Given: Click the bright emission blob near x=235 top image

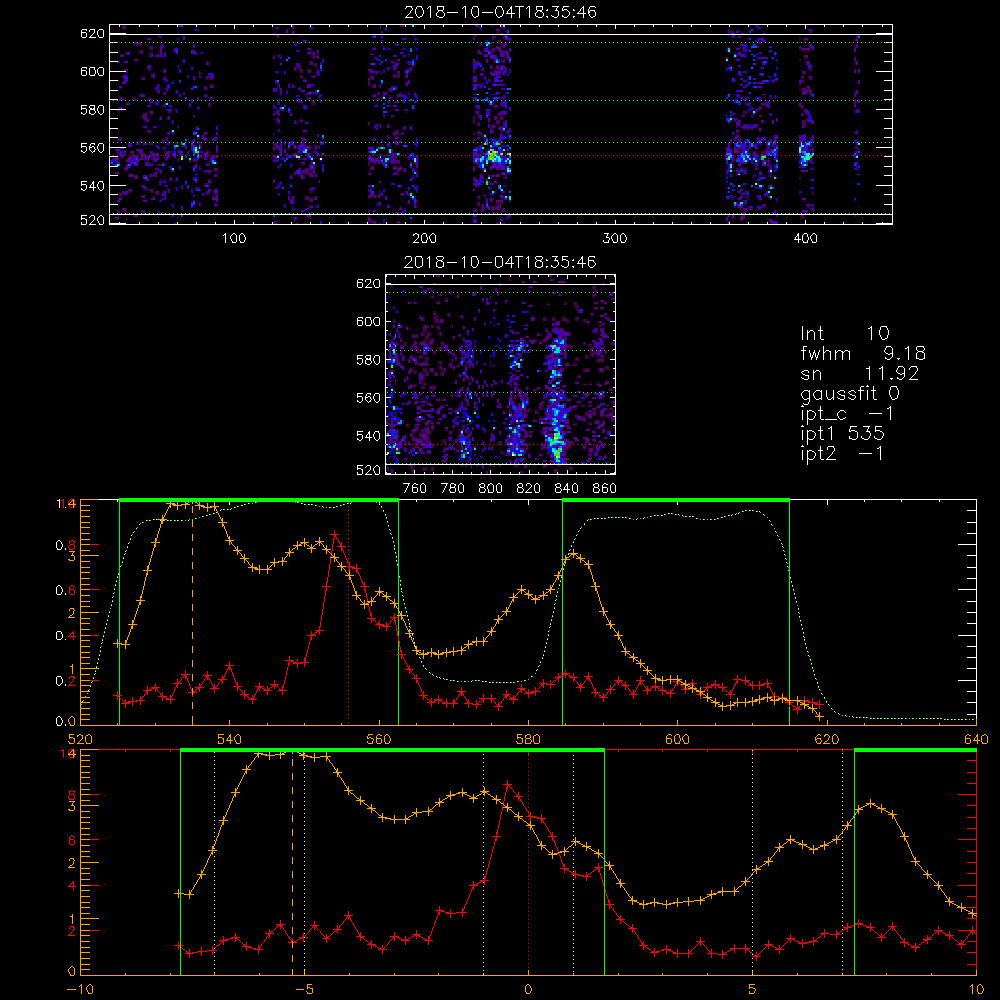Looking at the screenshot, I should tap(492, 155).
